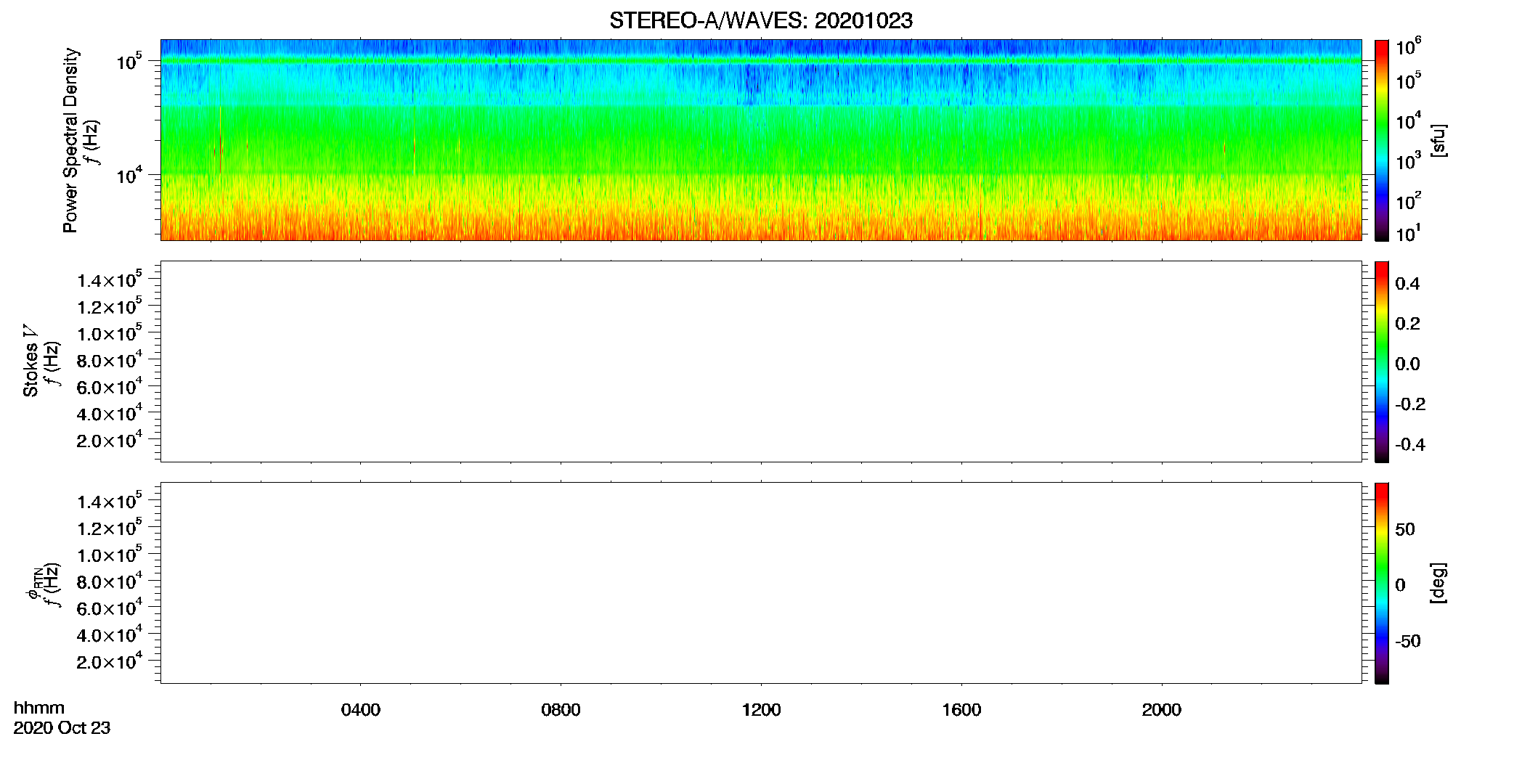Click the green 100 kHz band in spectrogram
Screen dimensions: 1522x784
pyautogui.click(x=760, y=61)
